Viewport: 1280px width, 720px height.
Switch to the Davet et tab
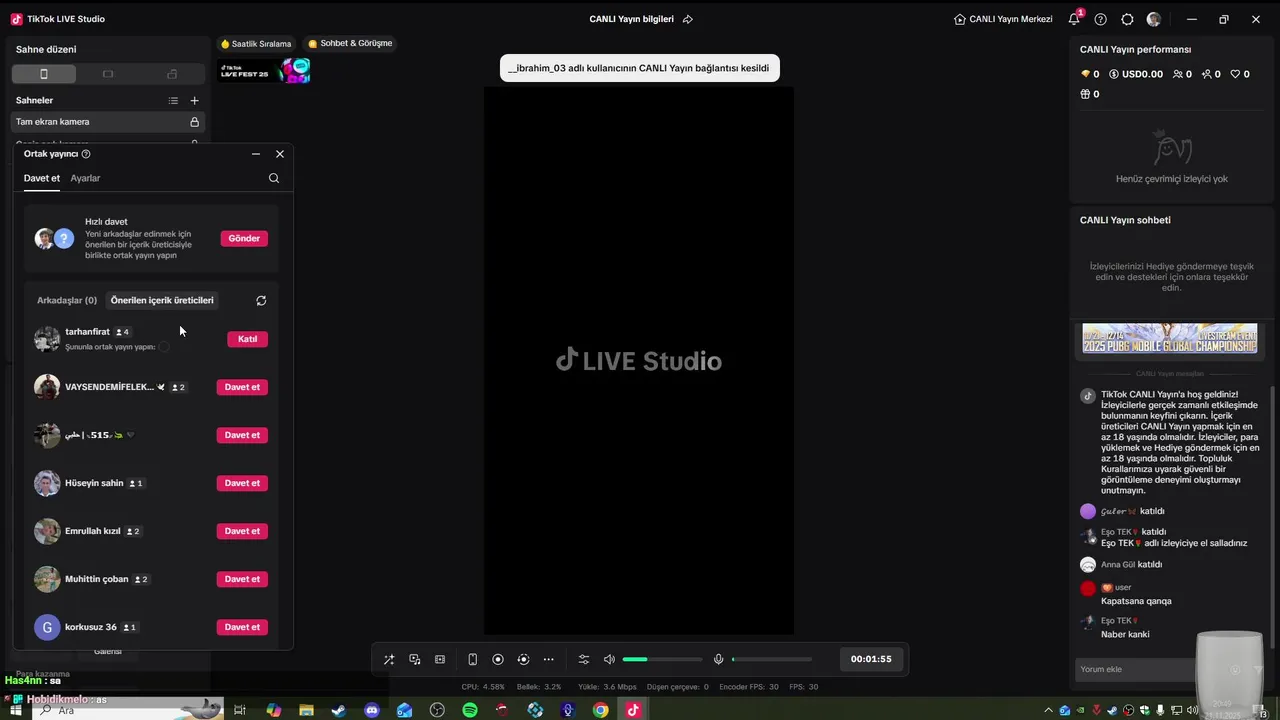click(42, 178)
